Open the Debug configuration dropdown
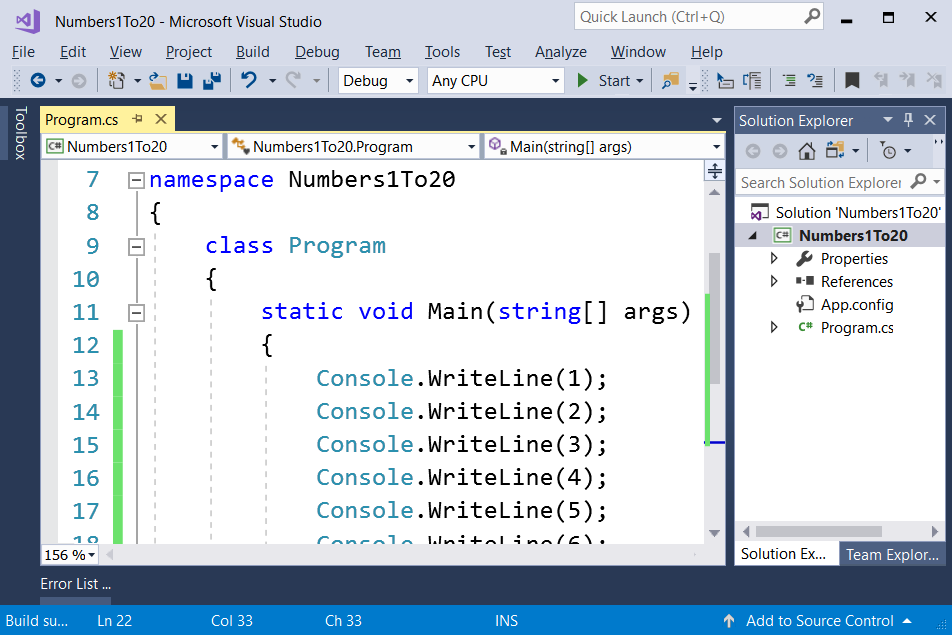Viewport: 952px width, 635px height. (378, 81)
